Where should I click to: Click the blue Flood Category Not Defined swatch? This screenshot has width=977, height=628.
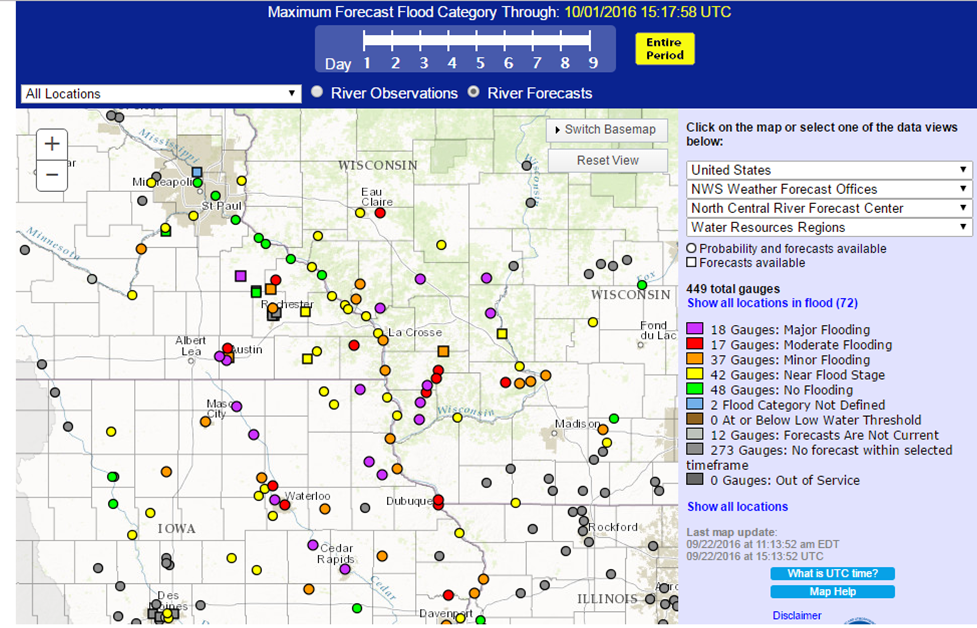(695, 404)
